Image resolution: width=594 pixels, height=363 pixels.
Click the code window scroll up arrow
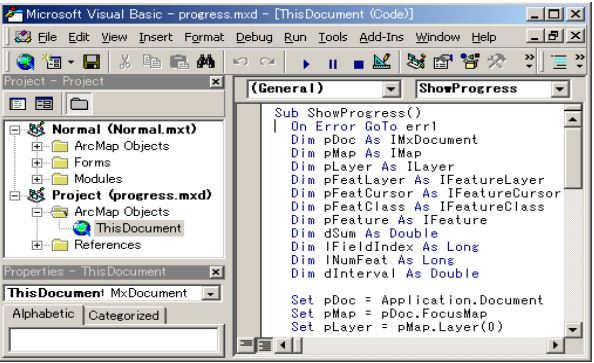(x=572, y=119)
